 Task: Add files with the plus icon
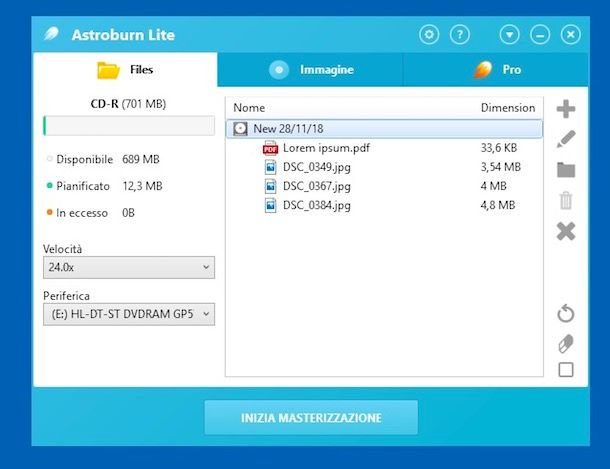point(566,108)
